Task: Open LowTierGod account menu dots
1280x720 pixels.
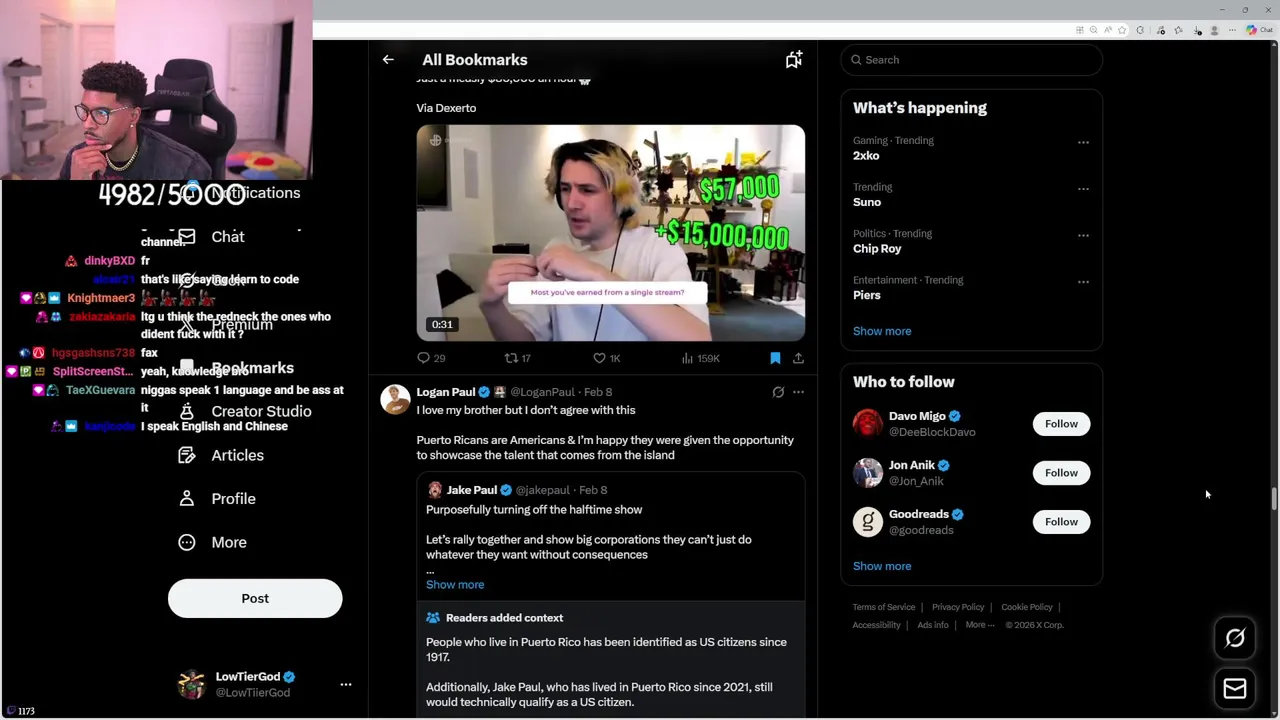Action: [x=346, y=684]
